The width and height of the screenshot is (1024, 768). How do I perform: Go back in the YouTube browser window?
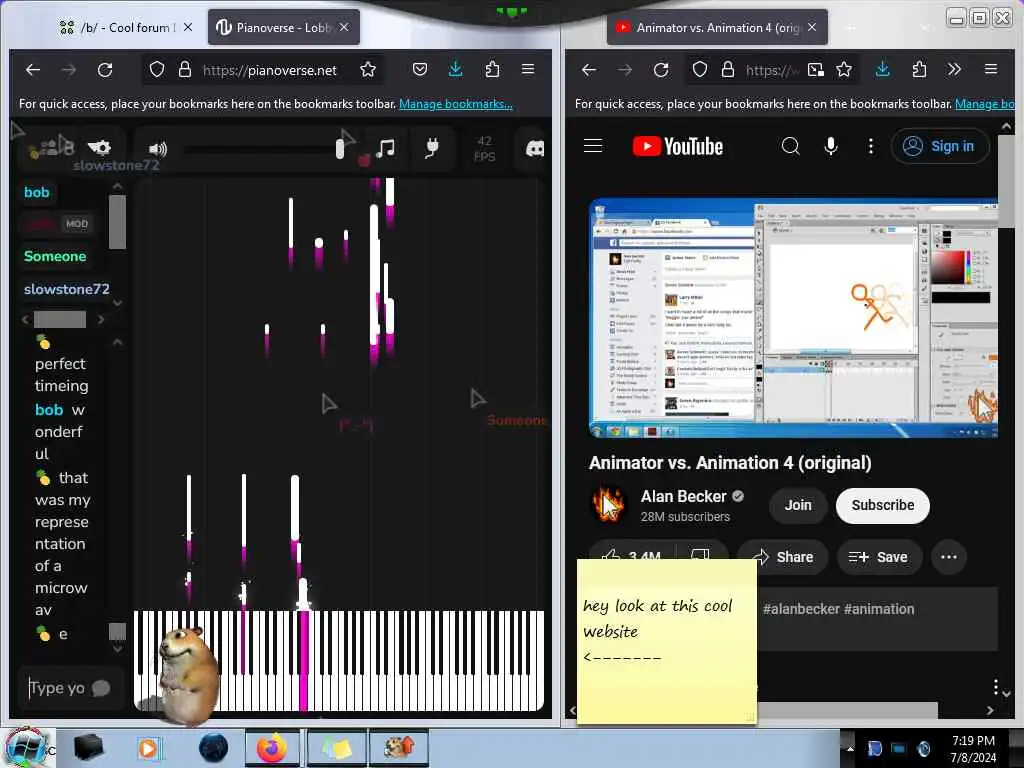pyautogui.click(x=589, y=69)
